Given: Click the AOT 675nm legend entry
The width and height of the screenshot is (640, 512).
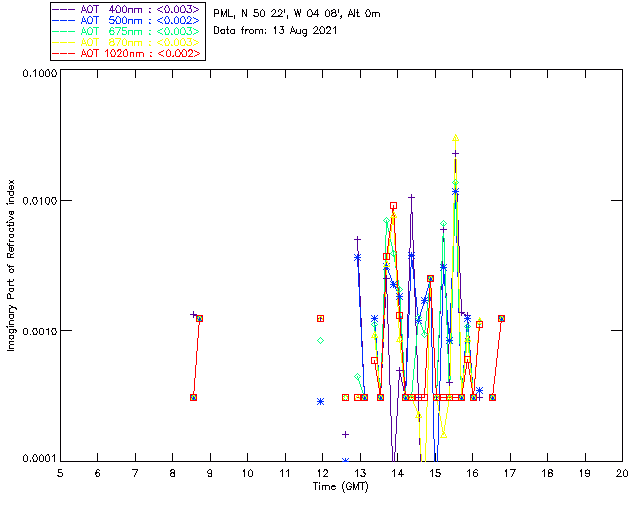Looking at the screenshot, I should click(x=126, y=31).
